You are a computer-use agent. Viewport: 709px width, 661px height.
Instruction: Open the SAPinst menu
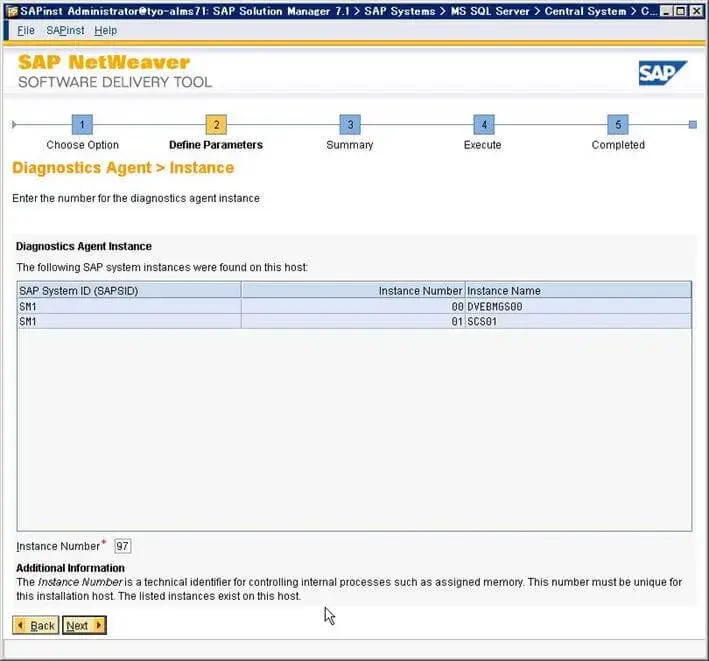tap(65, 30)
